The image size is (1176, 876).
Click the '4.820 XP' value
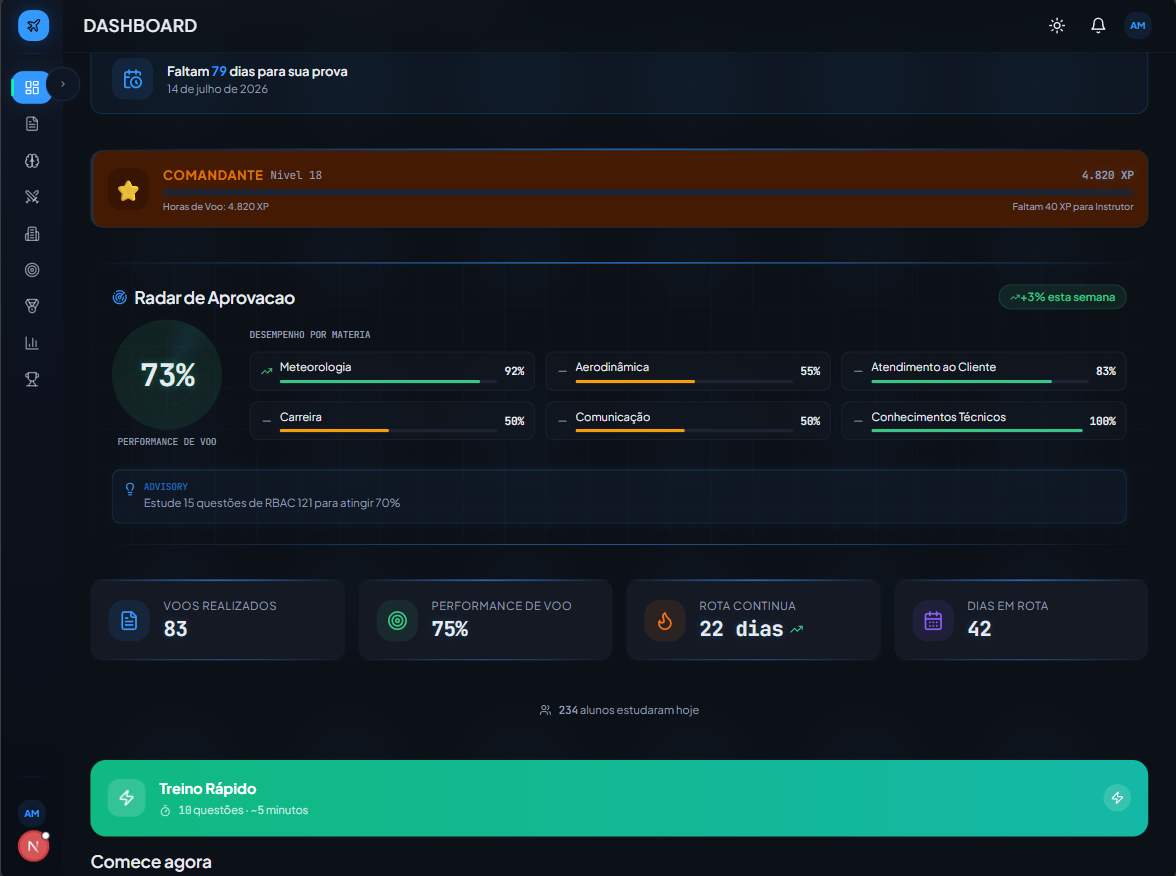pyautogui.click(x=1107, y=176)
